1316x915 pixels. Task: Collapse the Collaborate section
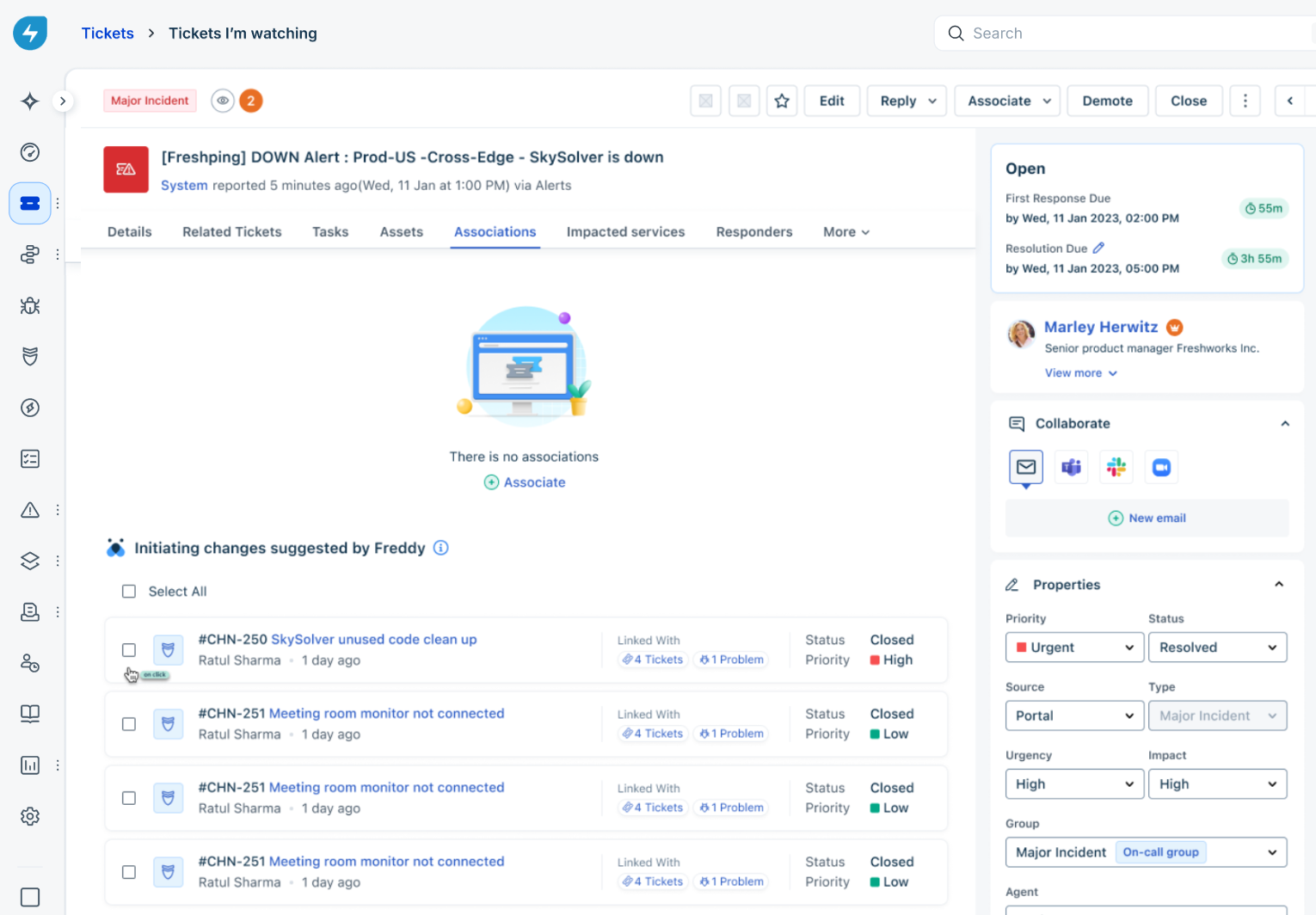(x=1285, y=423)
